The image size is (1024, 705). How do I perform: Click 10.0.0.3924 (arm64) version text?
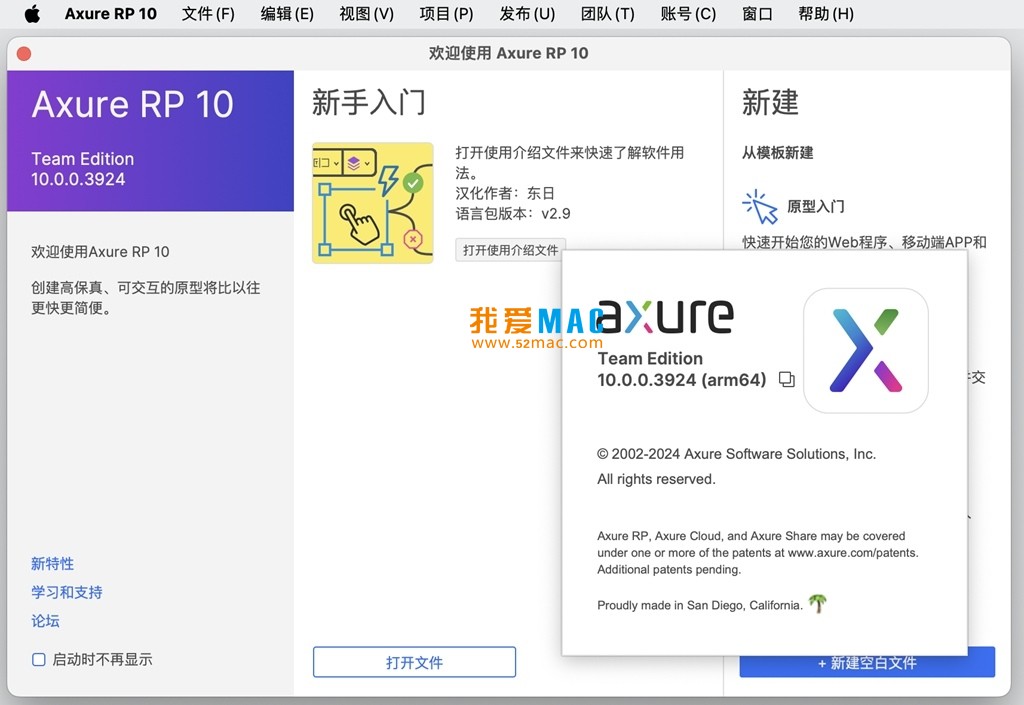pyautogui.click(x=681, y=380)
